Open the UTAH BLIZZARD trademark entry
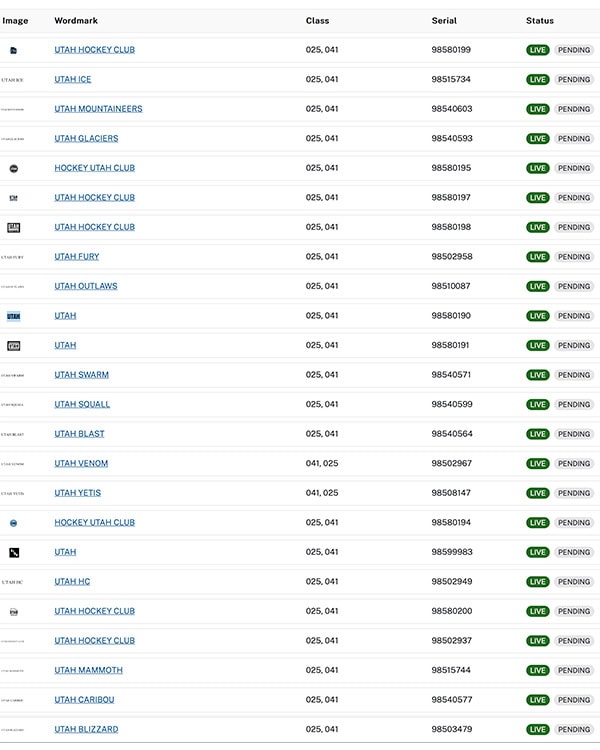Image resolution: width=600 pixels, height=750 pixels. pyautogui.click(x=86, y=729)
